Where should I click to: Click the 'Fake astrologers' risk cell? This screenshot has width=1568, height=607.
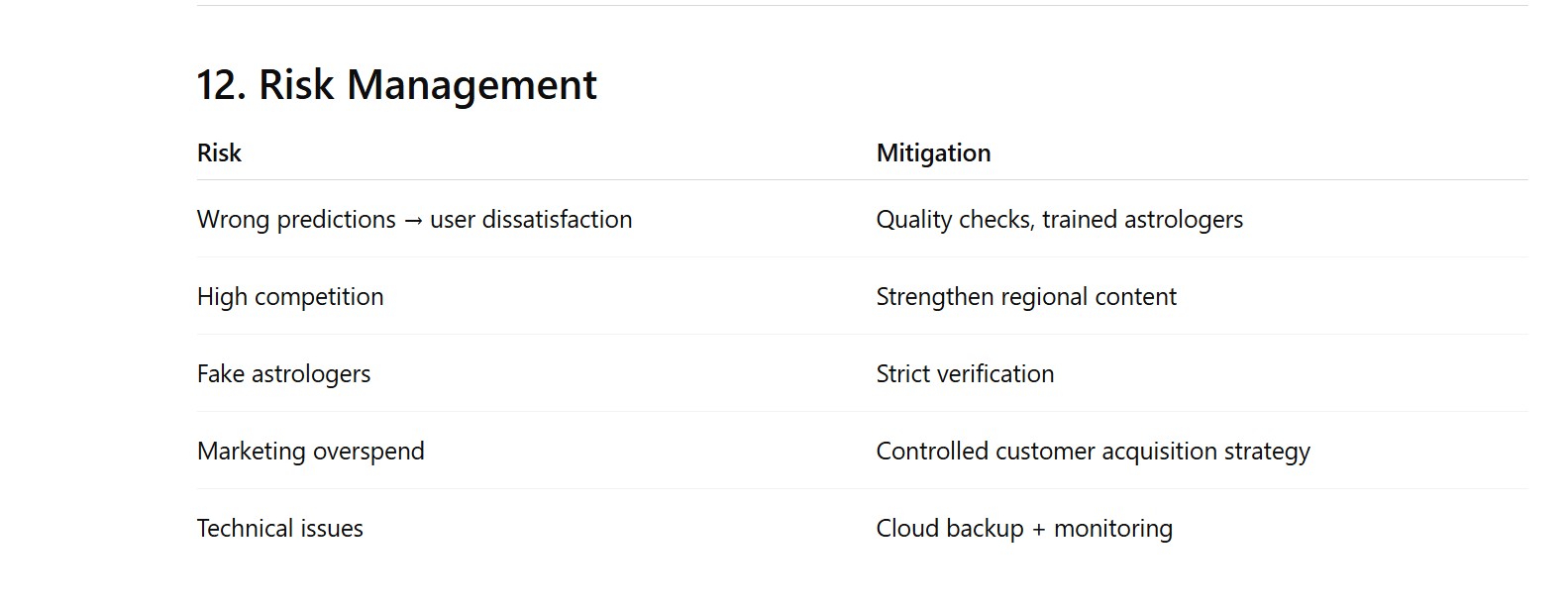pyautogui.click(x=283, y=374)
